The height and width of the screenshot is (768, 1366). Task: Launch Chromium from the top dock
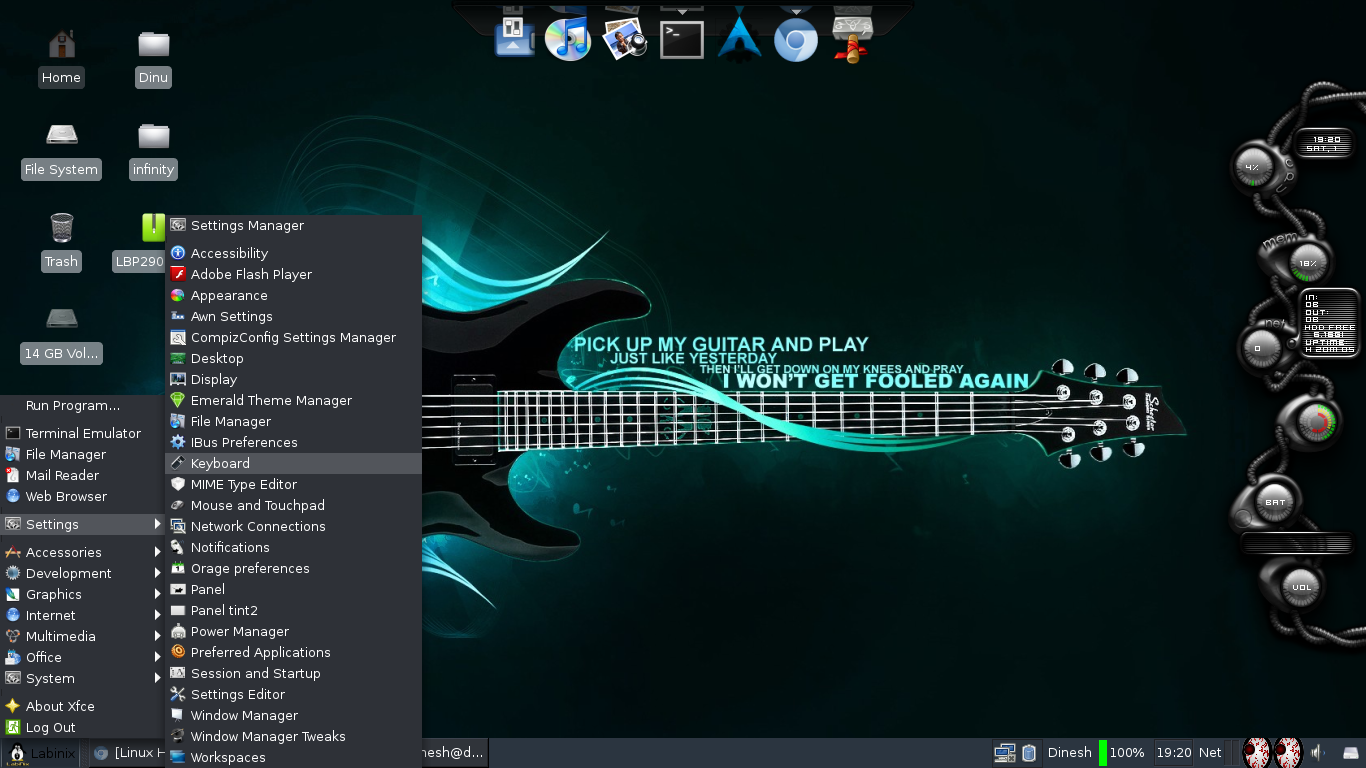pos(796,41)
